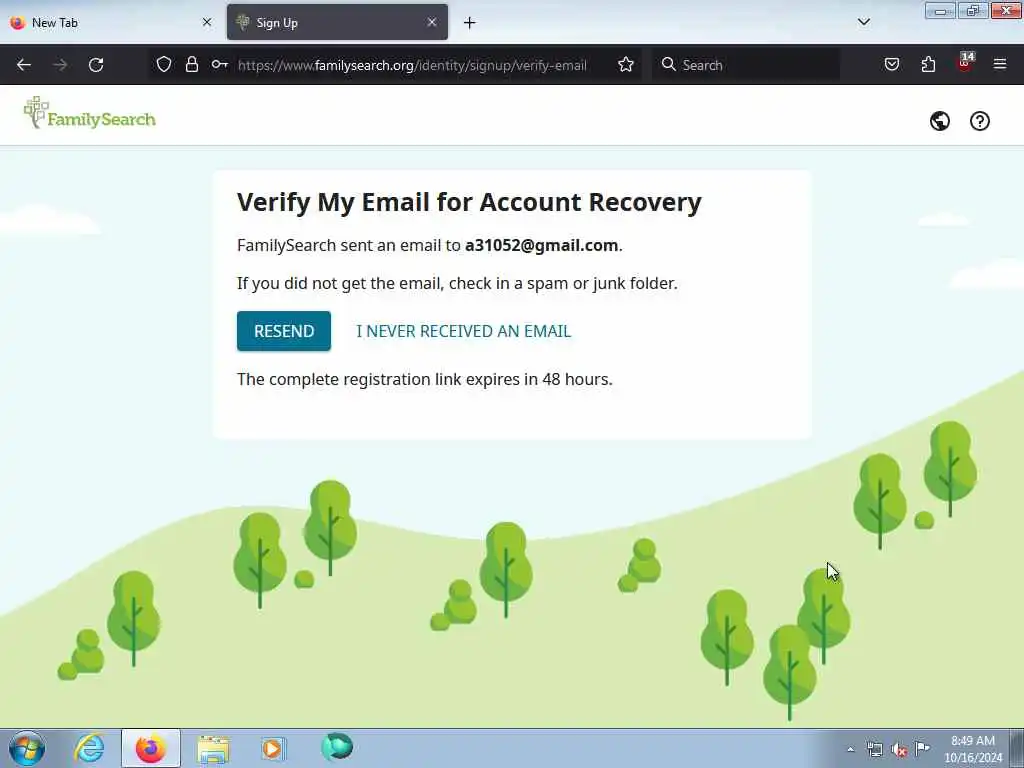Click the Show desktop strip beside the clock
1024x768 pixels.
click(1017, 748)
